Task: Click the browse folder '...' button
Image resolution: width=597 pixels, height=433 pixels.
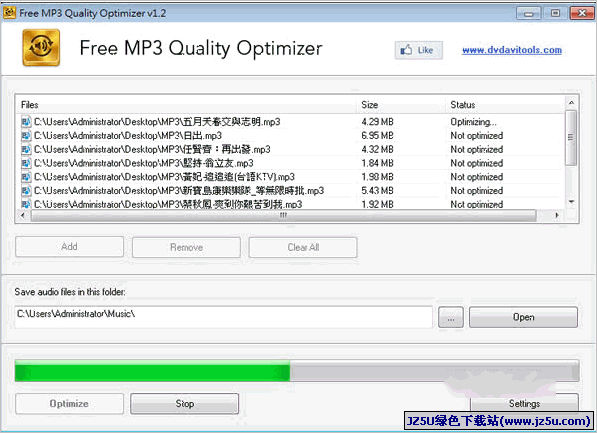Action: tap(451, 317)
